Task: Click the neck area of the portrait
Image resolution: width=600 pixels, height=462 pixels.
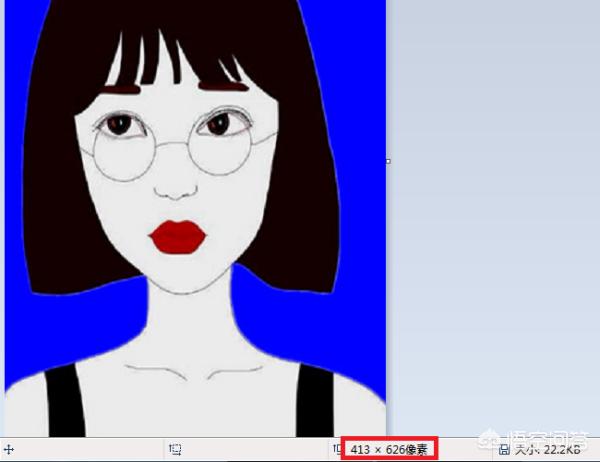Action: point(188,320)
